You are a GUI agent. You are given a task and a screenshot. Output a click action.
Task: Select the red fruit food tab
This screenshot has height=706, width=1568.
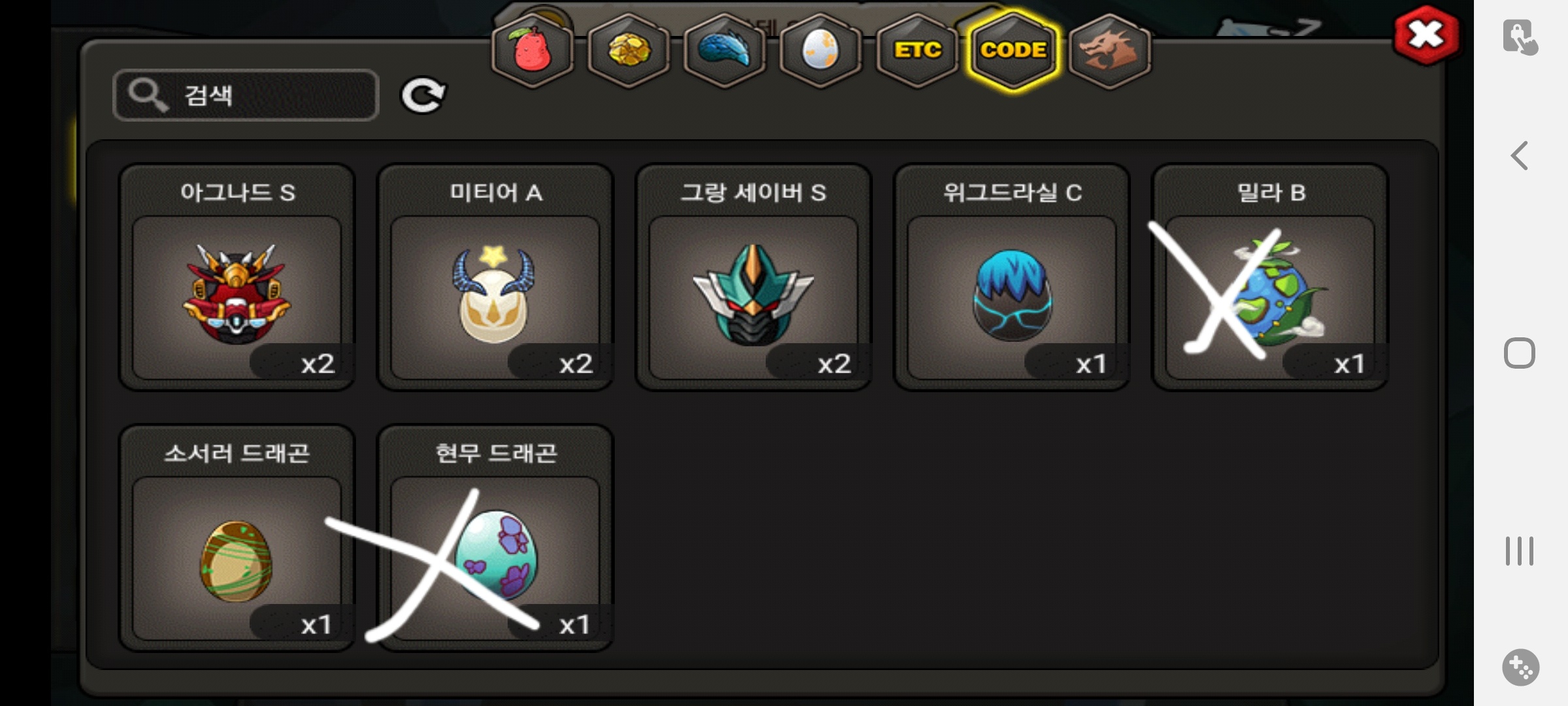click(x=532, y=50)
